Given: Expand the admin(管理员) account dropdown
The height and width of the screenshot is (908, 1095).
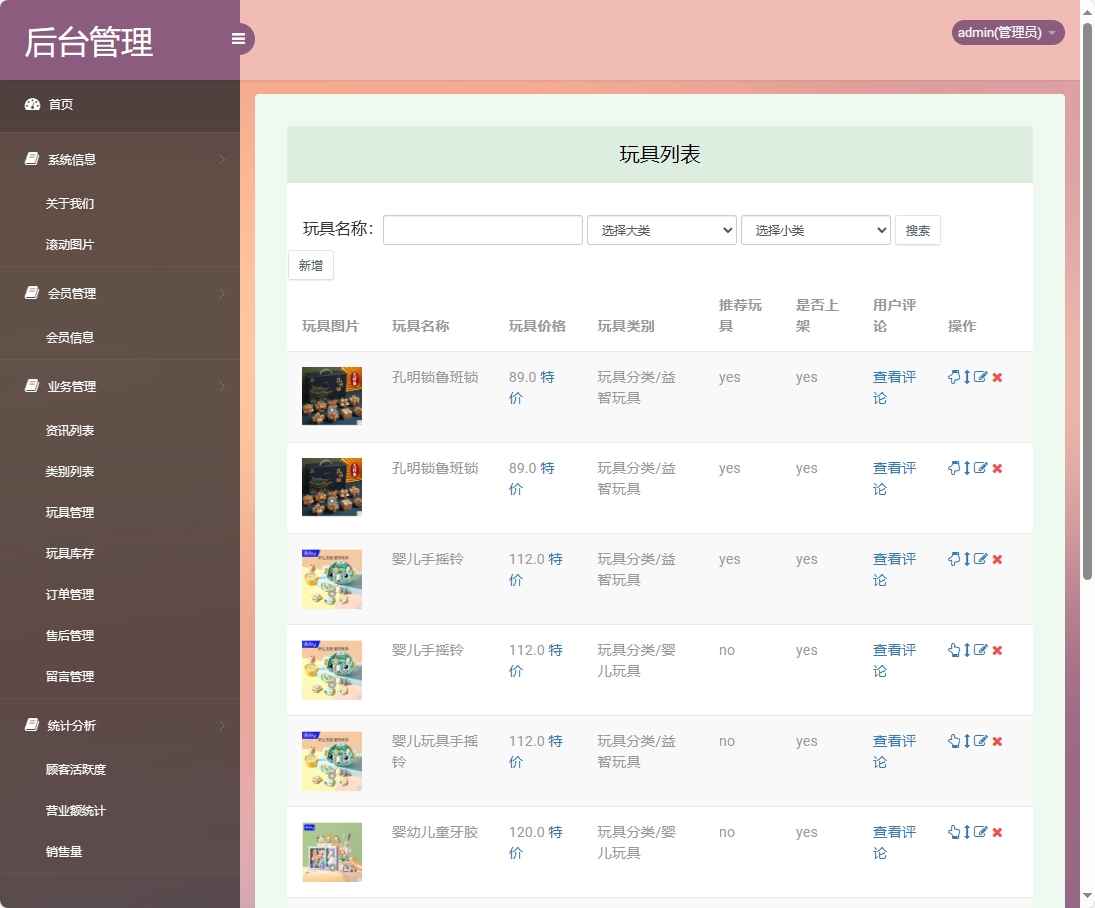Looking at the screenshot, I should coord(1007,32).
